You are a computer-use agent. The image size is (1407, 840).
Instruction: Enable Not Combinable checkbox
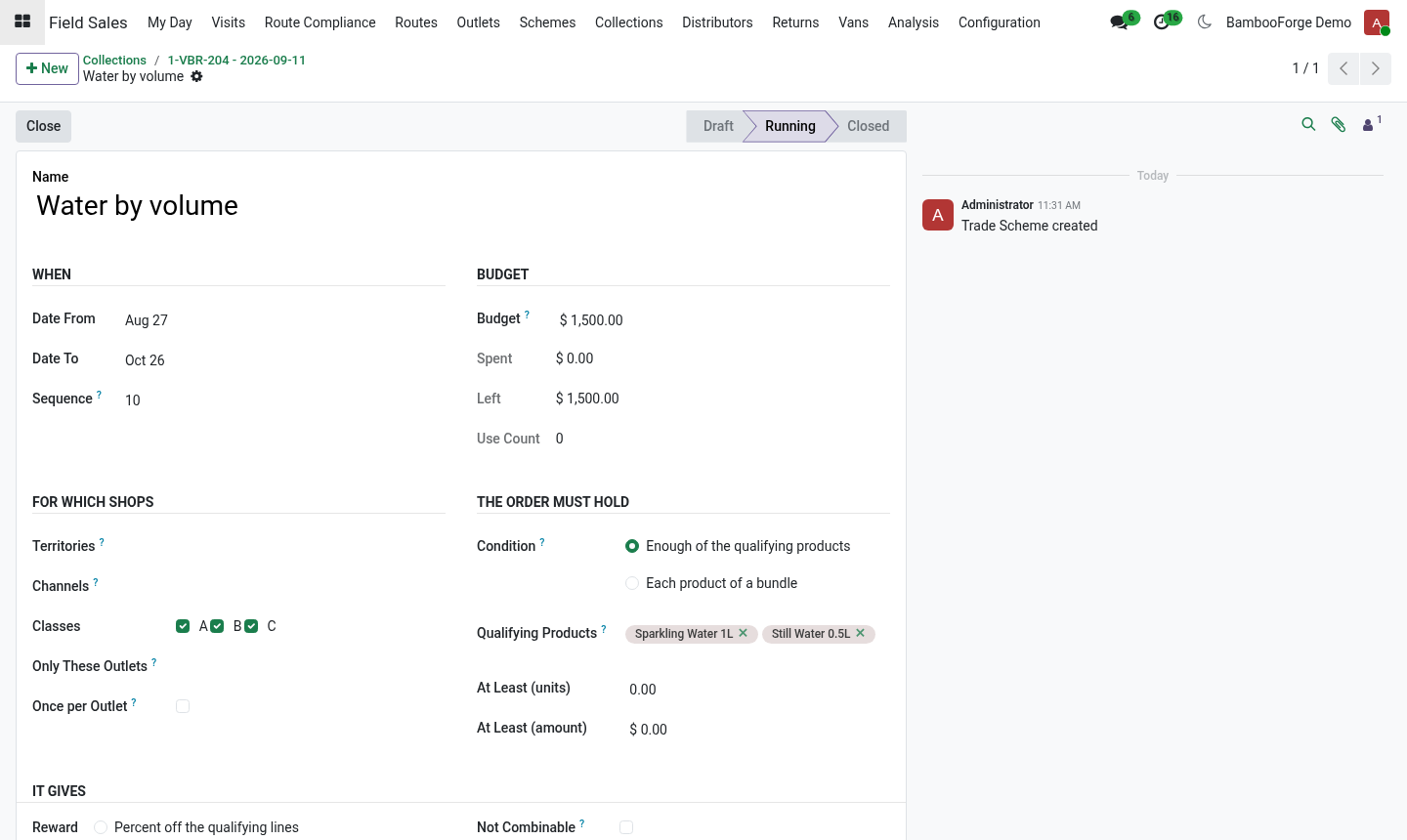[x=626, y=827]
